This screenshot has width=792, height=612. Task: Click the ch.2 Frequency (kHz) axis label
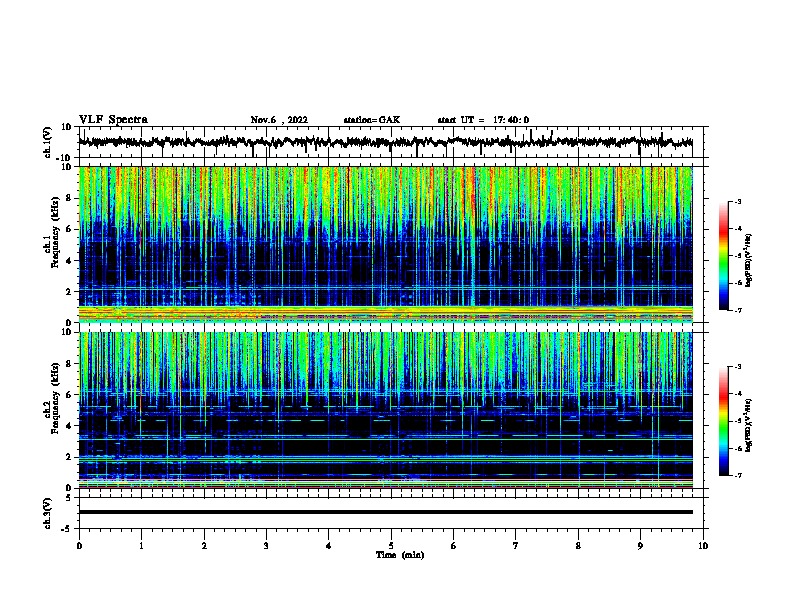(x=51, y=398)
